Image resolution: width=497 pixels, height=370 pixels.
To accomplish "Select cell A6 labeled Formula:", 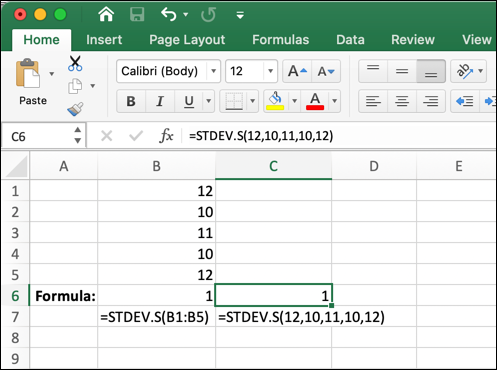I will point(64,296).
